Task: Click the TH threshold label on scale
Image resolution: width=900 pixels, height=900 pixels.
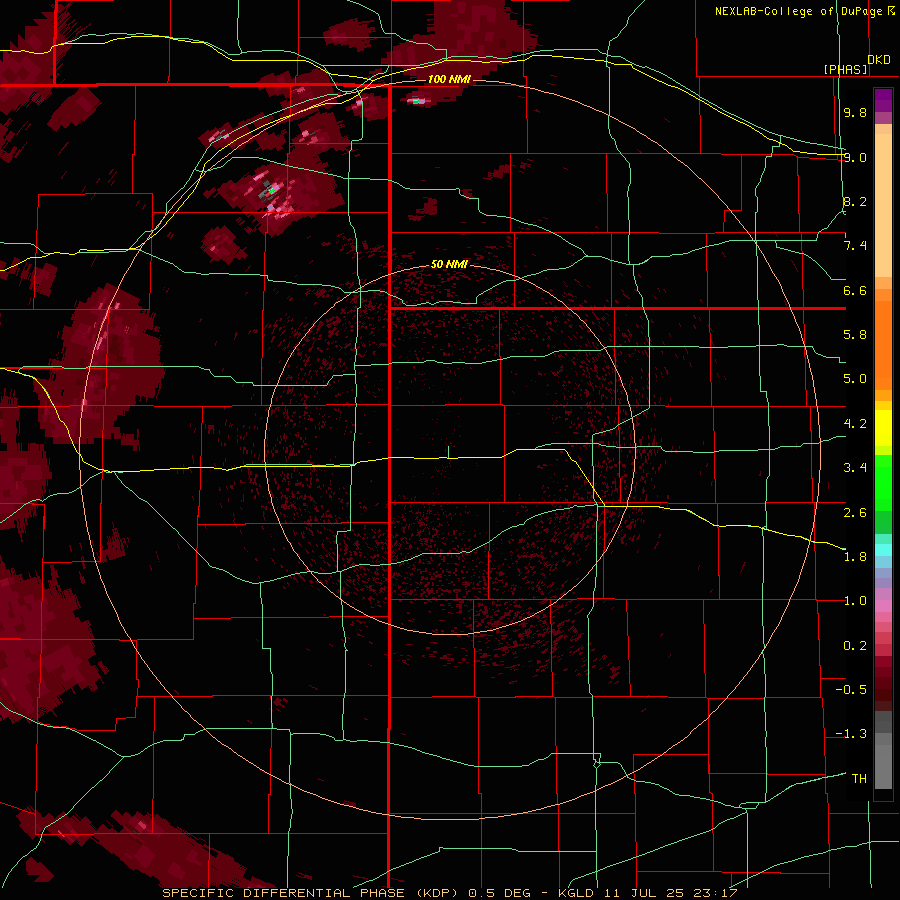Action: click(x=859, y=779)
